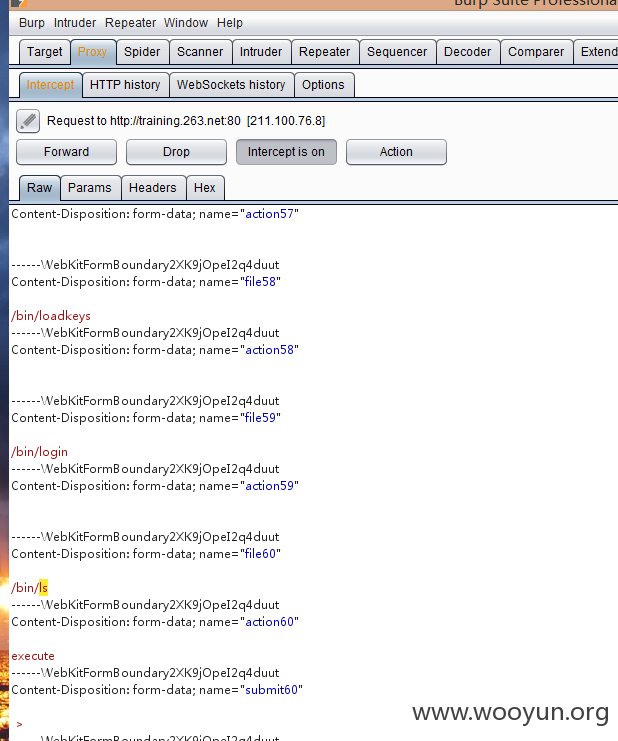This screenshot has height=741, width=618.
Task: Open the Burp menu
Action: 32,23
